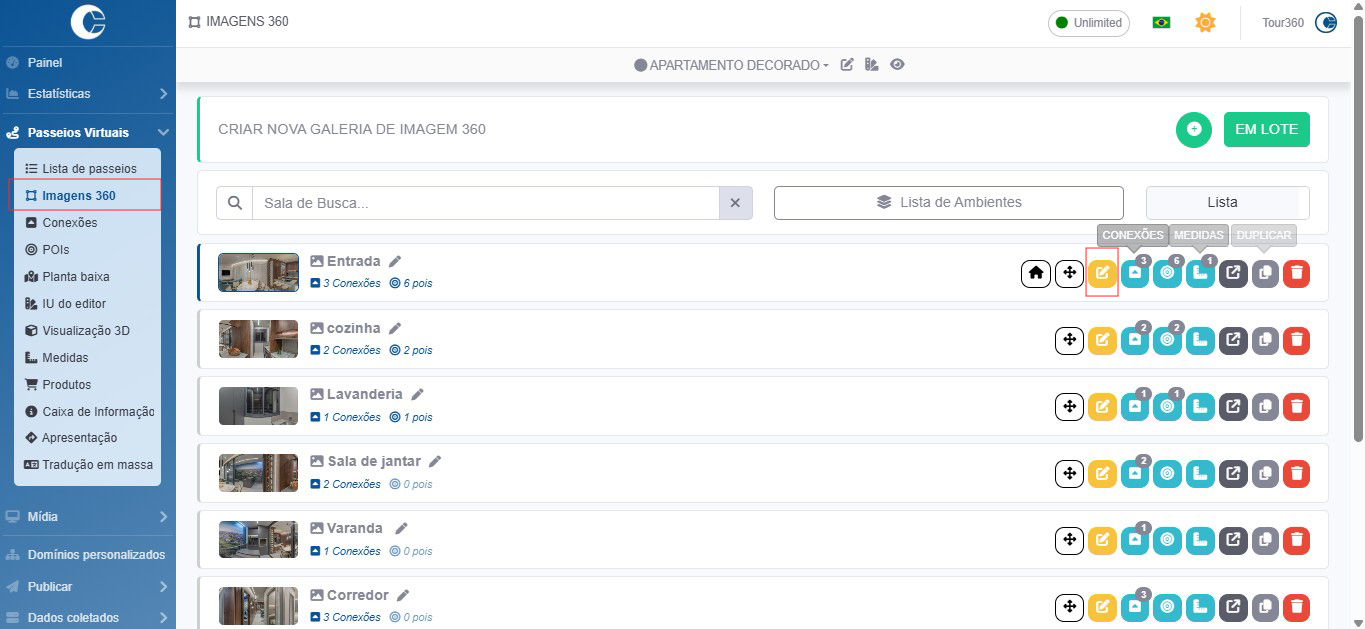Screen dimensions: 1365x629
Task: Go to Planta baixa menu item
Action: (x=75, y=277)
